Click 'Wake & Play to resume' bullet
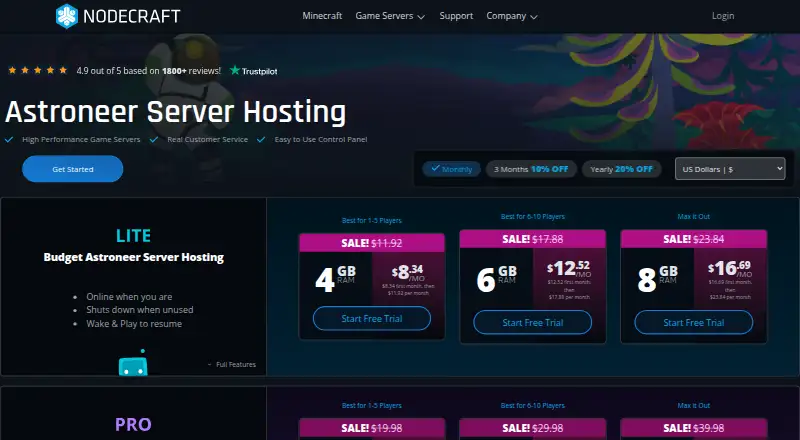This screenshot has height=440, width=800. (134, 324)
